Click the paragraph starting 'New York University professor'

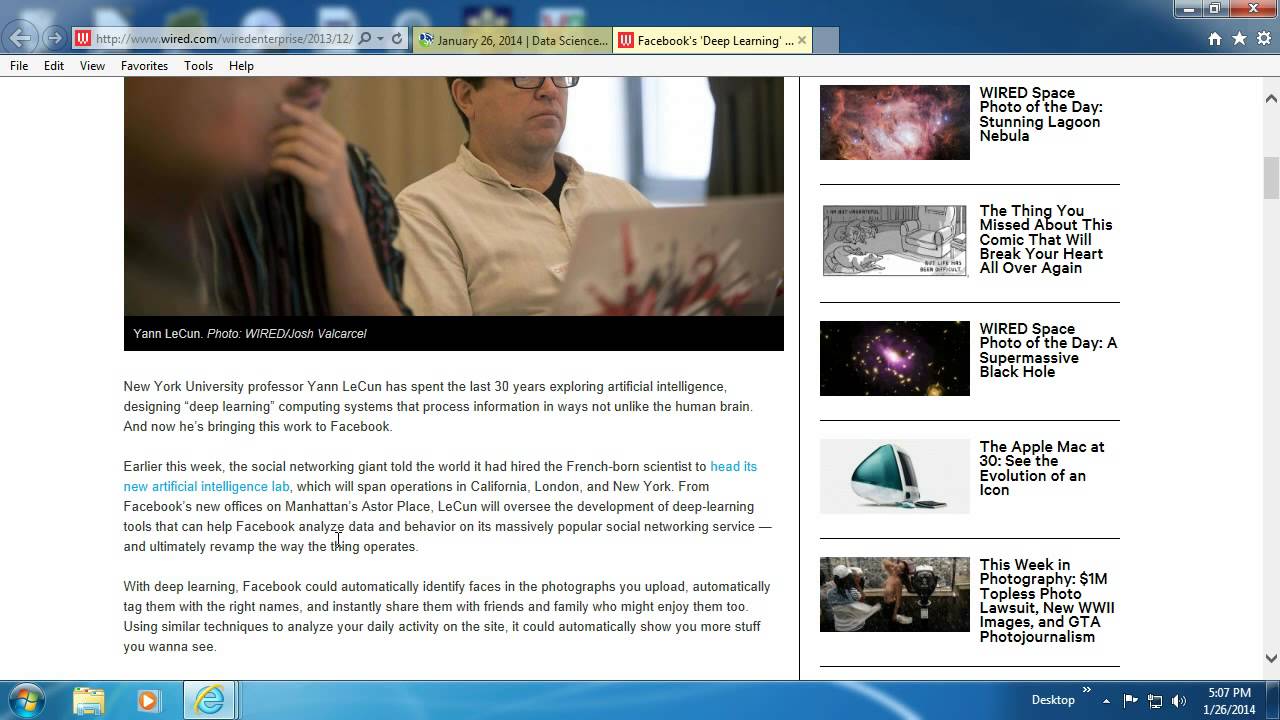tap(438, 406)
